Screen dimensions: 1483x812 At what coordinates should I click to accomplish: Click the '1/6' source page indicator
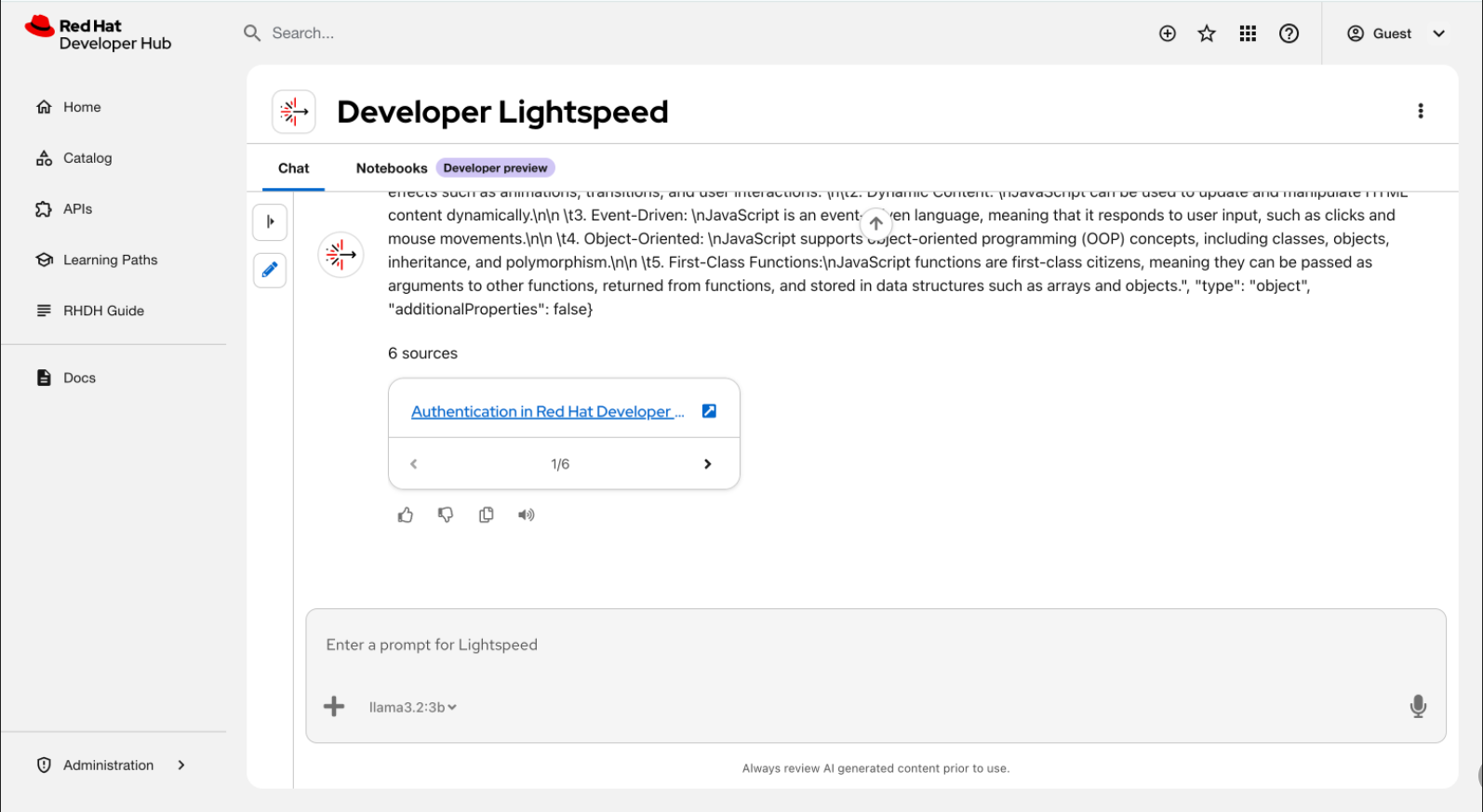click(x=560, y=464)
